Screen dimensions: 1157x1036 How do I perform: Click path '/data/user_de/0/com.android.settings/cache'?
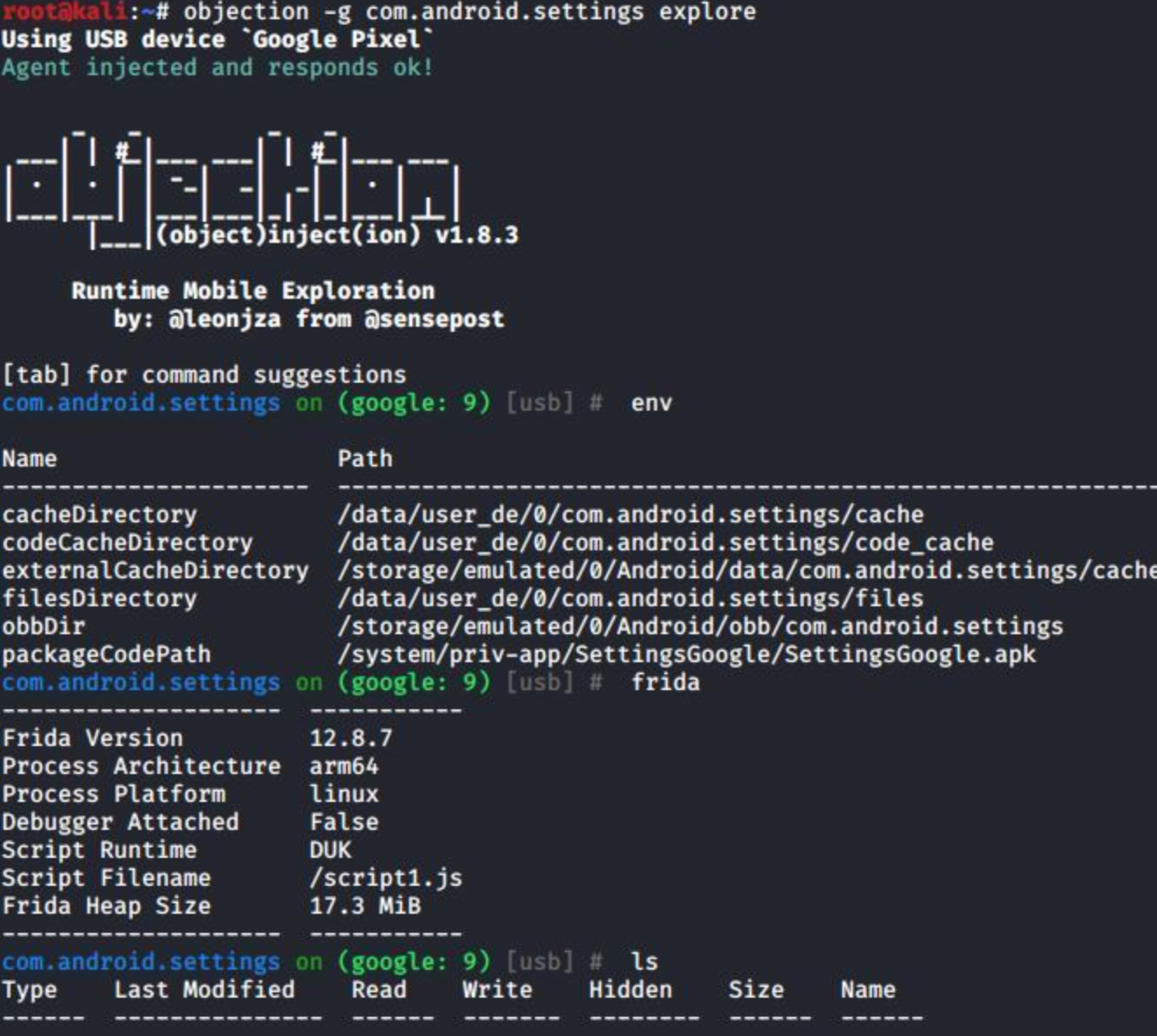click(631, 515)
